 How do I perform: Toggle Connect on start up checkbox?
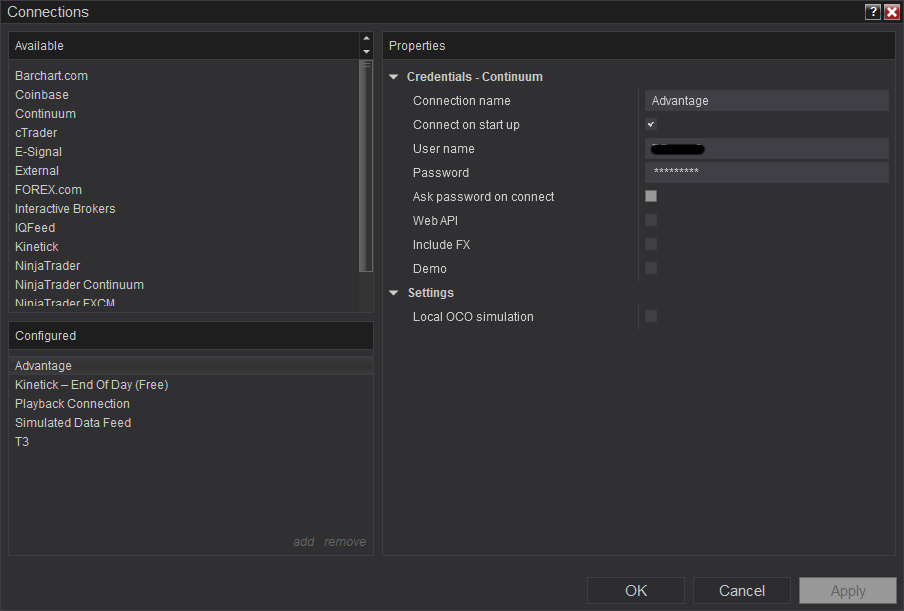651,125
